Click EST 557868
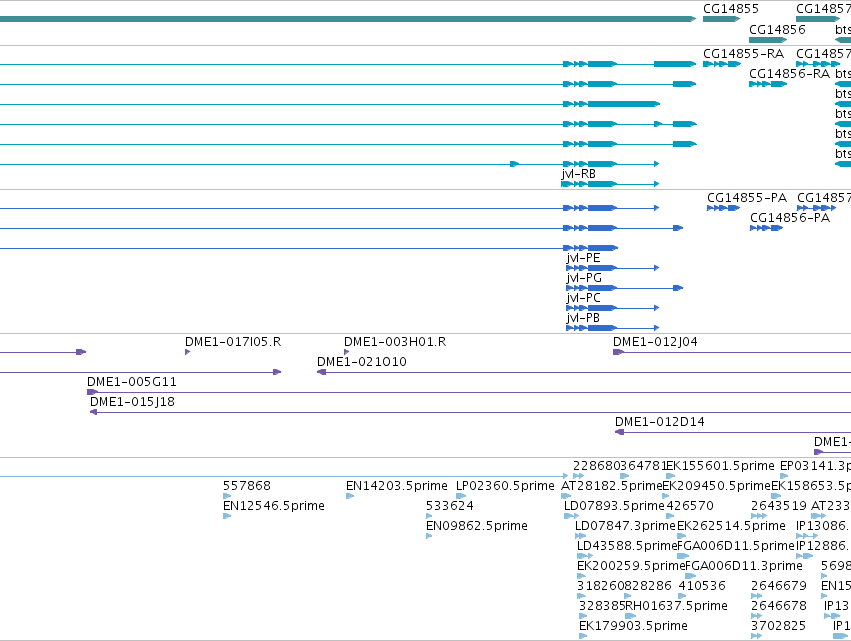Image resolution: width=851 pixels, height=641 pixels. [x=246, y=486]
